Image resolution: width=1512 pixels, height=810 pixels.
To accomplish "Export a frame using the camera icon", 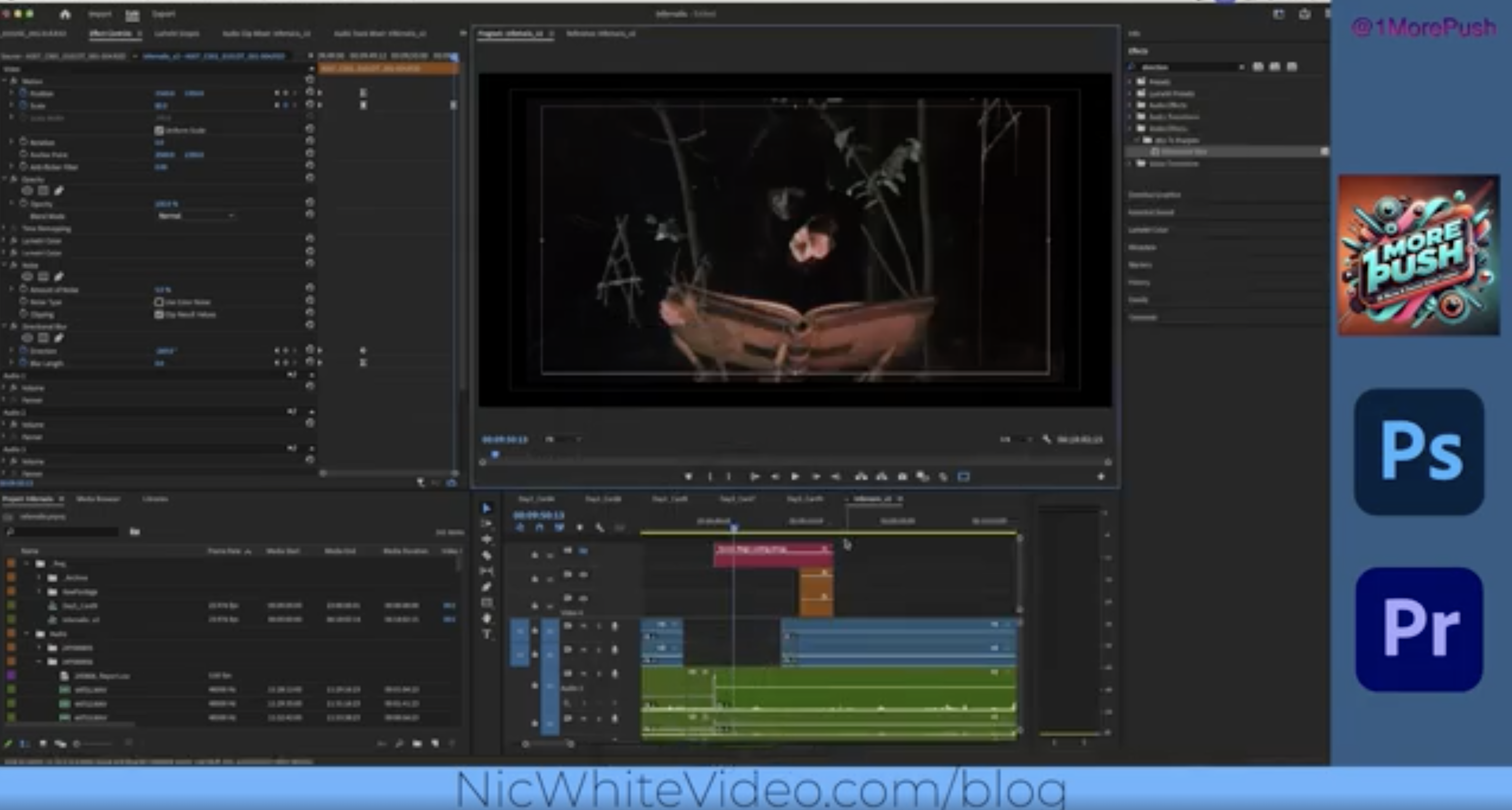I will pos(903,476).
